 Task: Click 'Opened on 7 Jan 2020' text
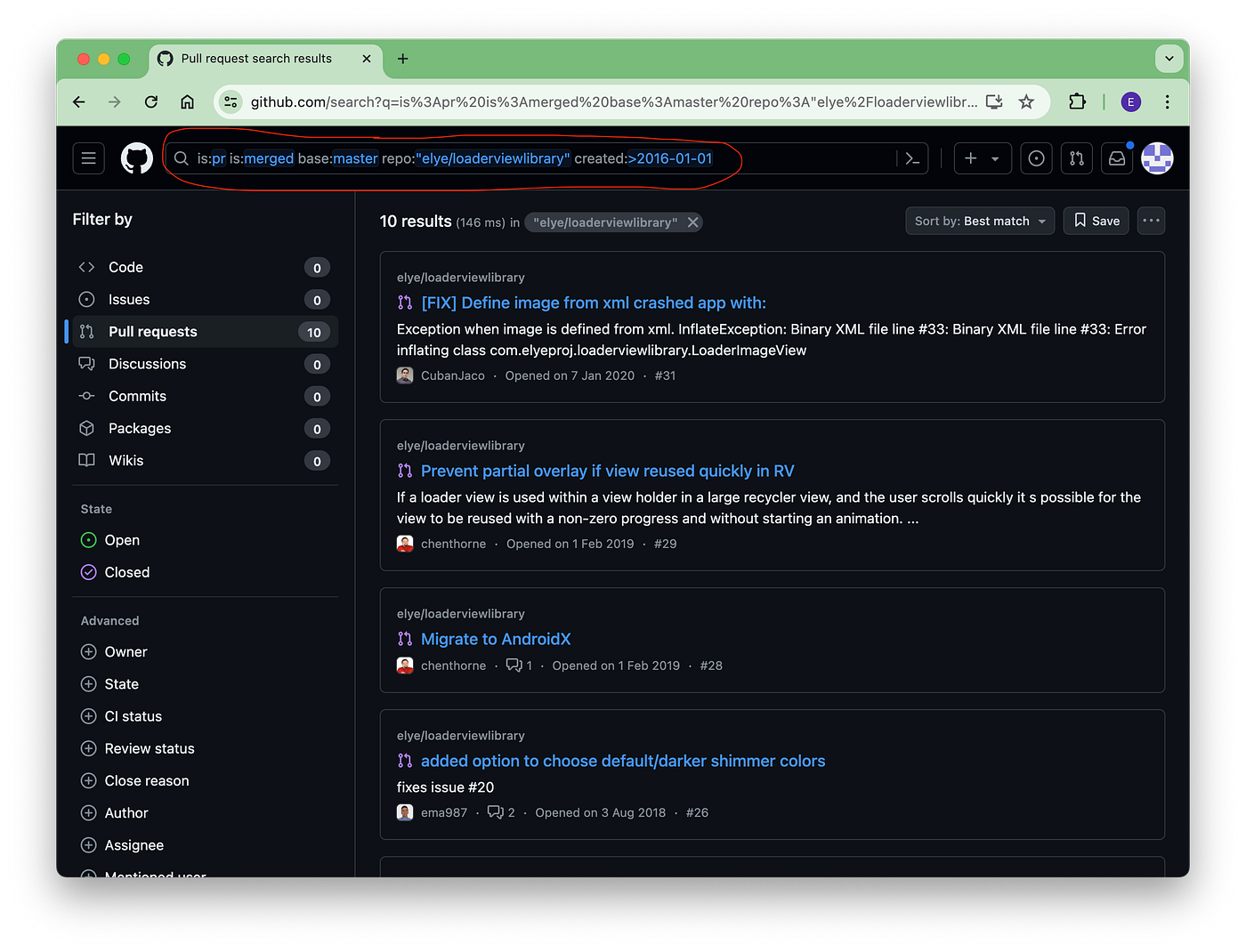(570, 375)
